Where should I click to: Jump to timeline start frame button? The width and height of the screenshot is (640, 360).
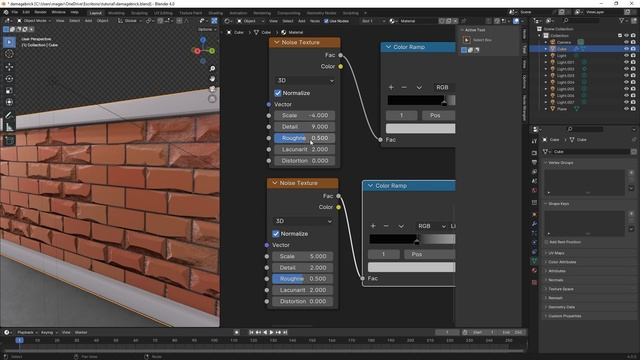click(251, 333)
